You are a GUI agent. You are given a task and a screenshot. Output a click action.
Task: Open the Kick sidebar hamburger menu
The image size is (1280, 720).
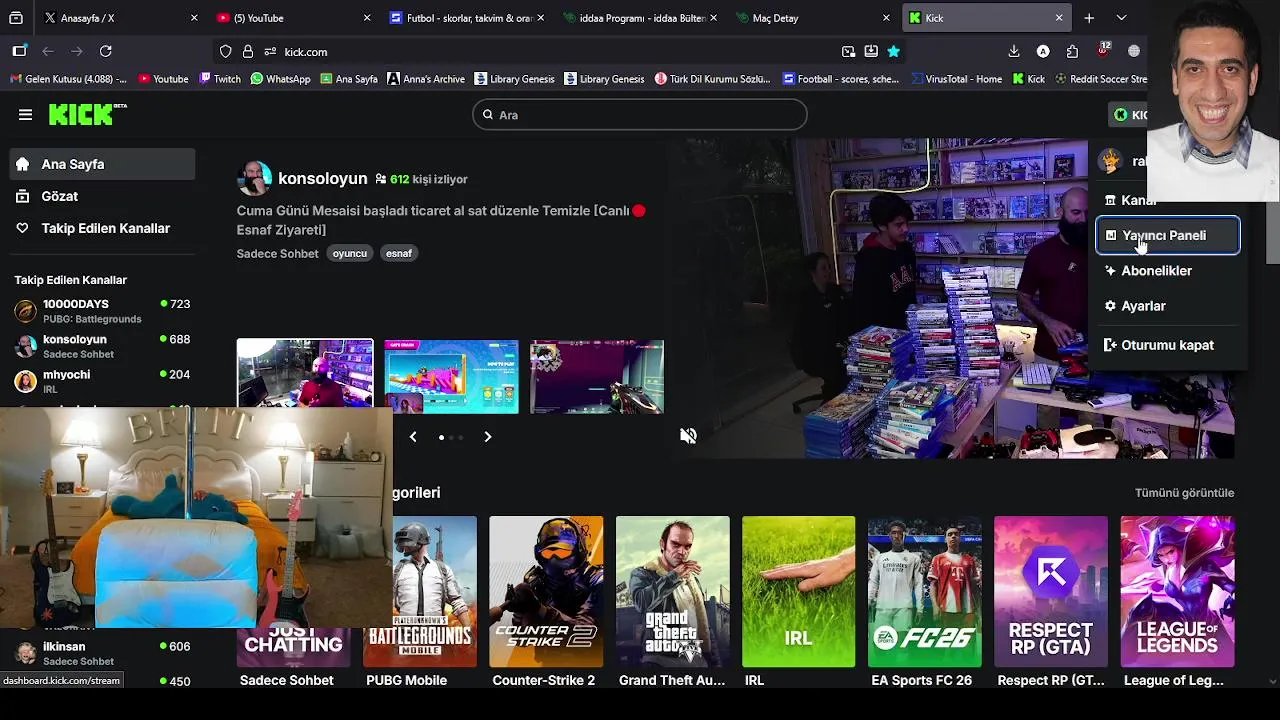(x=25, y=115)
